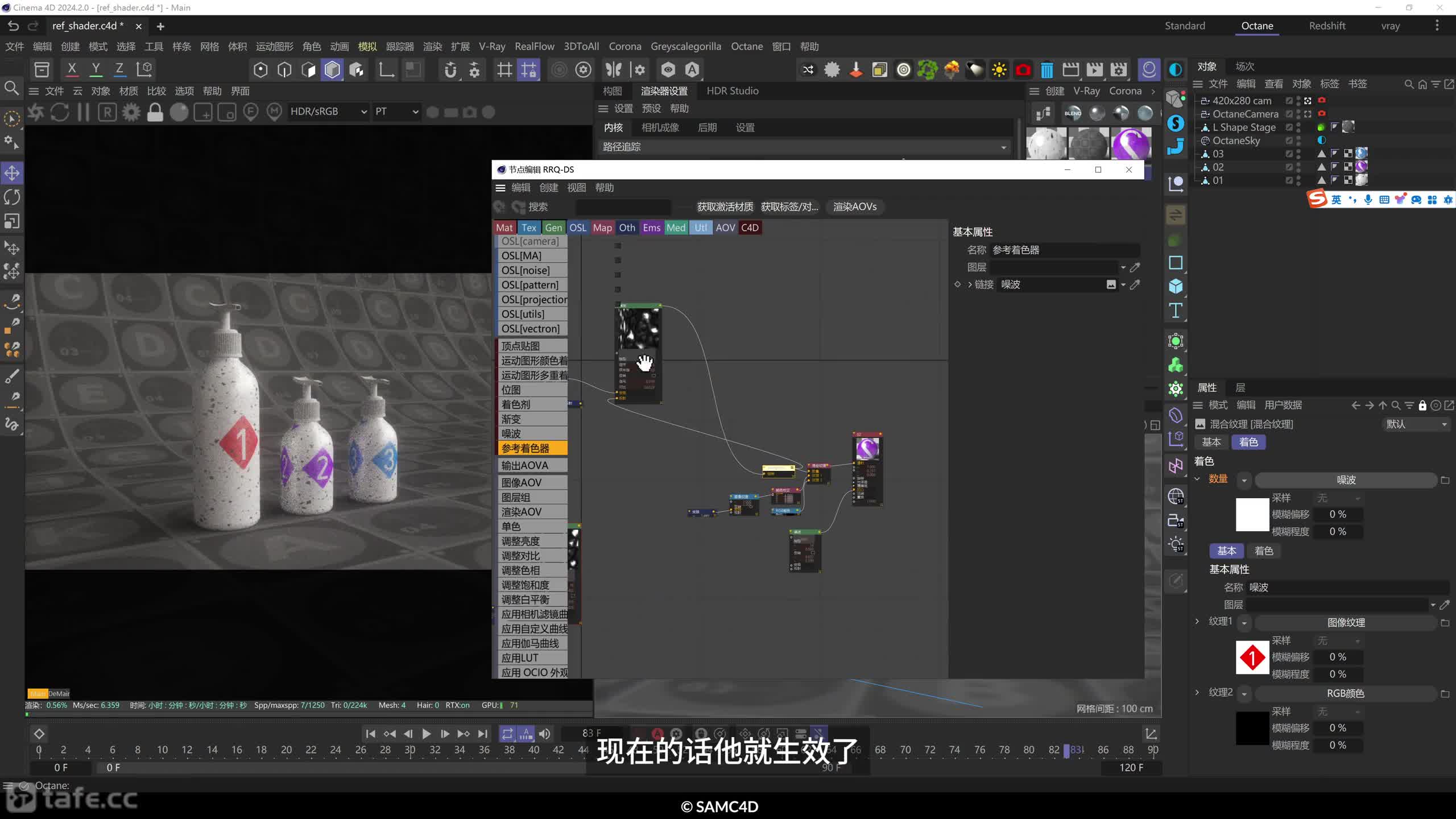
Task: Click the white 数量 color swatch
Action: (1252, 515)
